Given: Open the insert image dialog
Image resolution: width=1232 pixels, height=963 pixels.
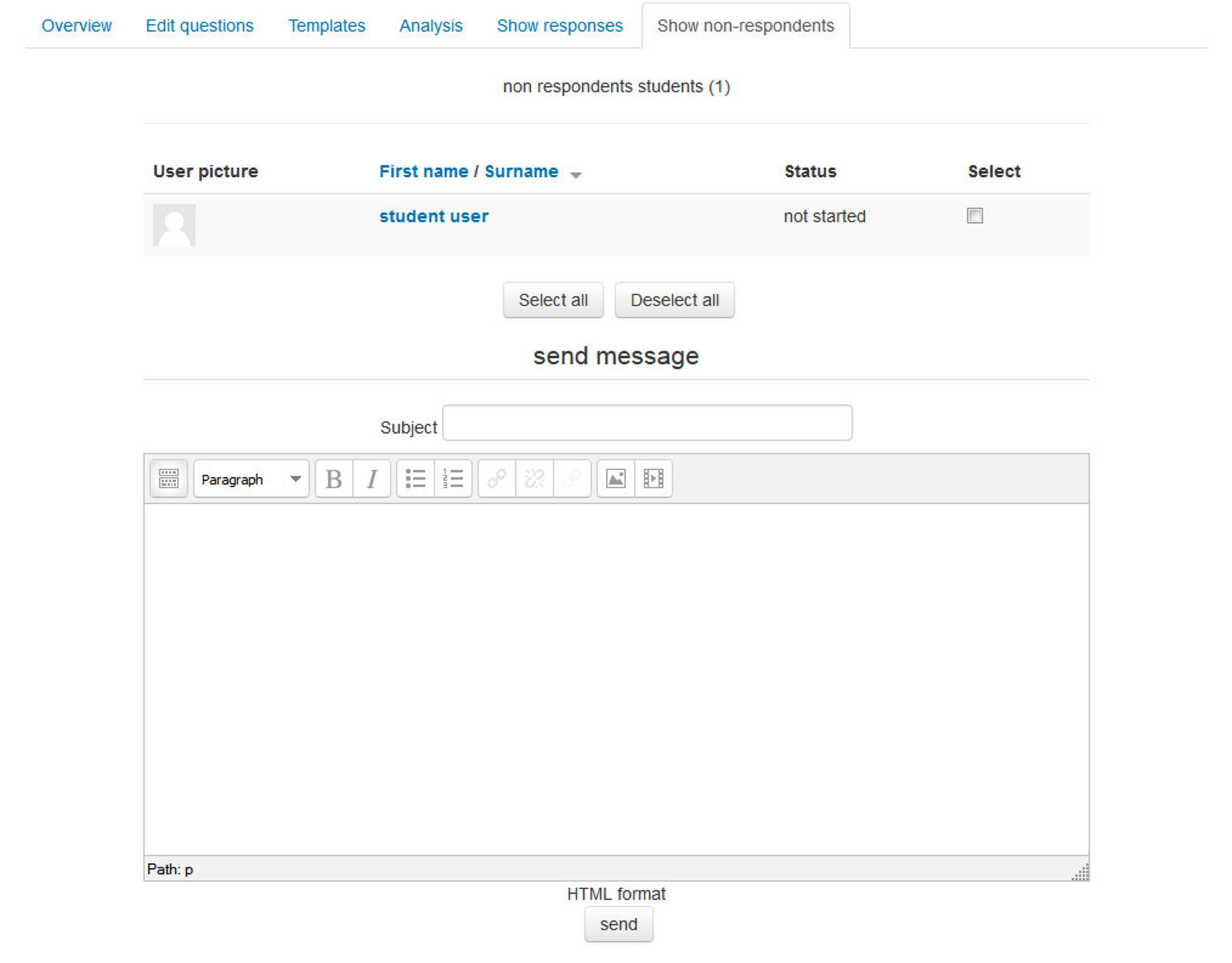Looking at the screenshot, I should coord(615,479).
